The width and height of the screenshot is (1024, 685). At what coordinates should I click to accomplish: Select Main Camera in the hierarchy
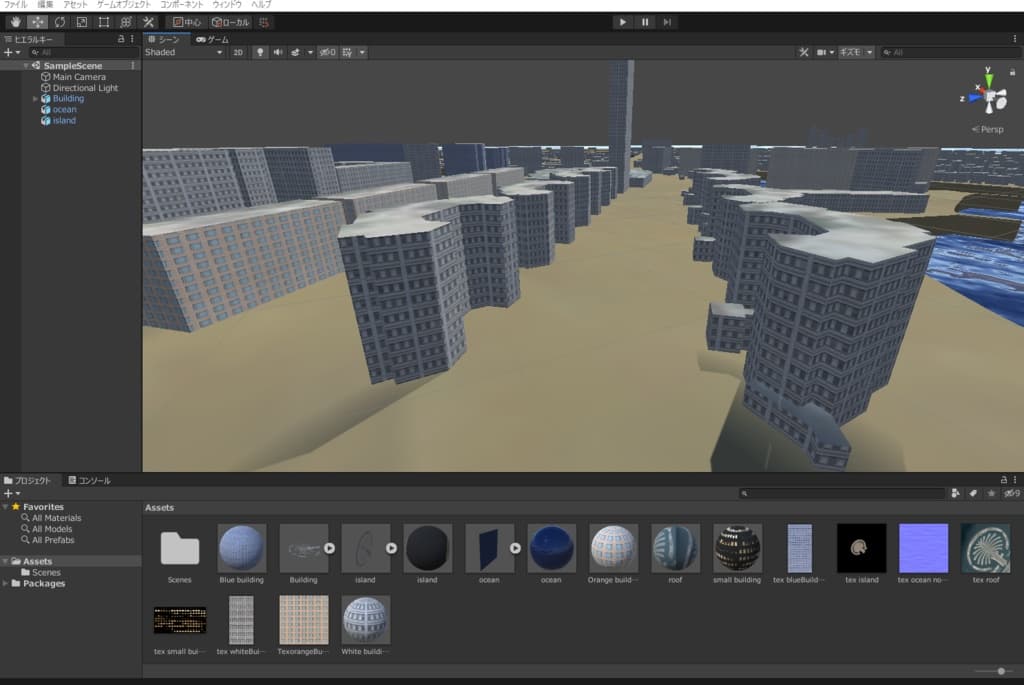click(x=78, y=77)
